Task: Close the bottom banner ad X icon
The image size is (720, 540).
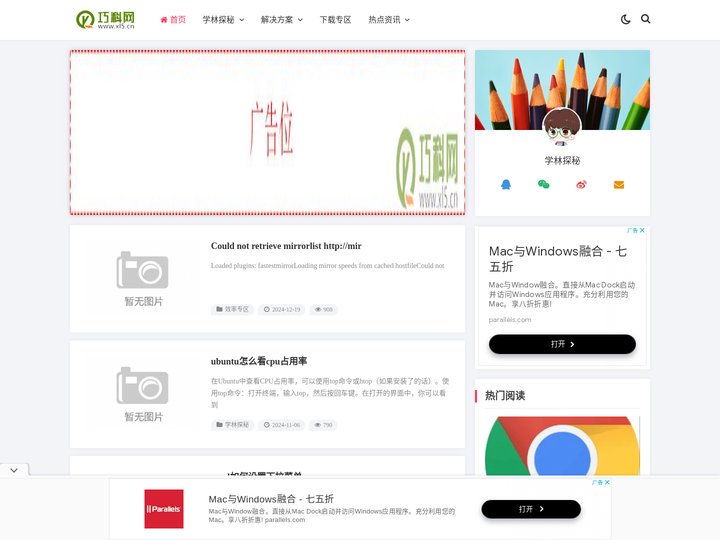Action: coord(608,482)
